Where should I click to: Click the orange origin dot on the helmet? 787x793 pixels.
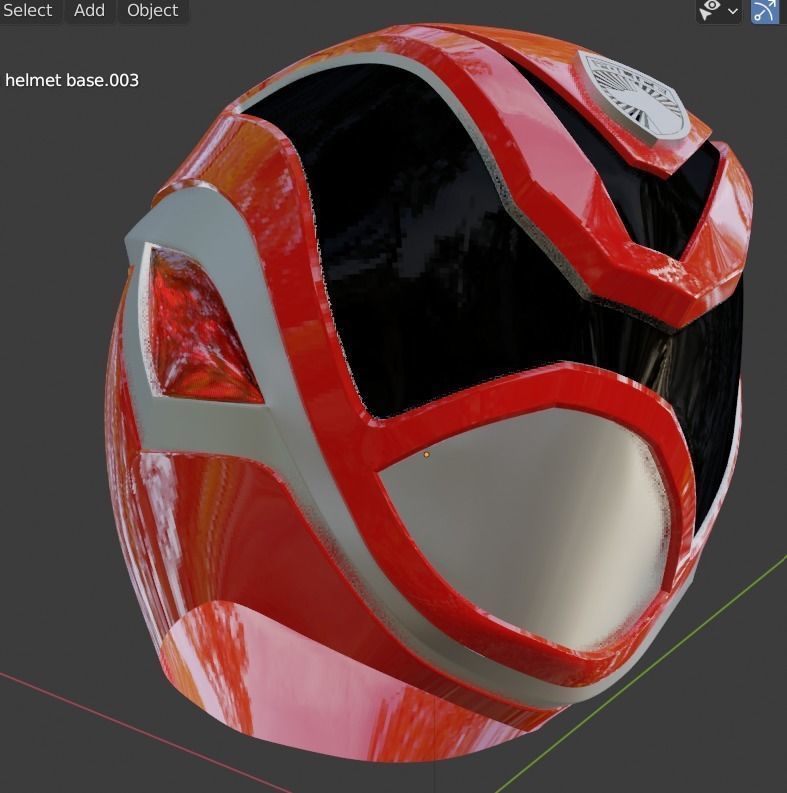click(426, 455)
